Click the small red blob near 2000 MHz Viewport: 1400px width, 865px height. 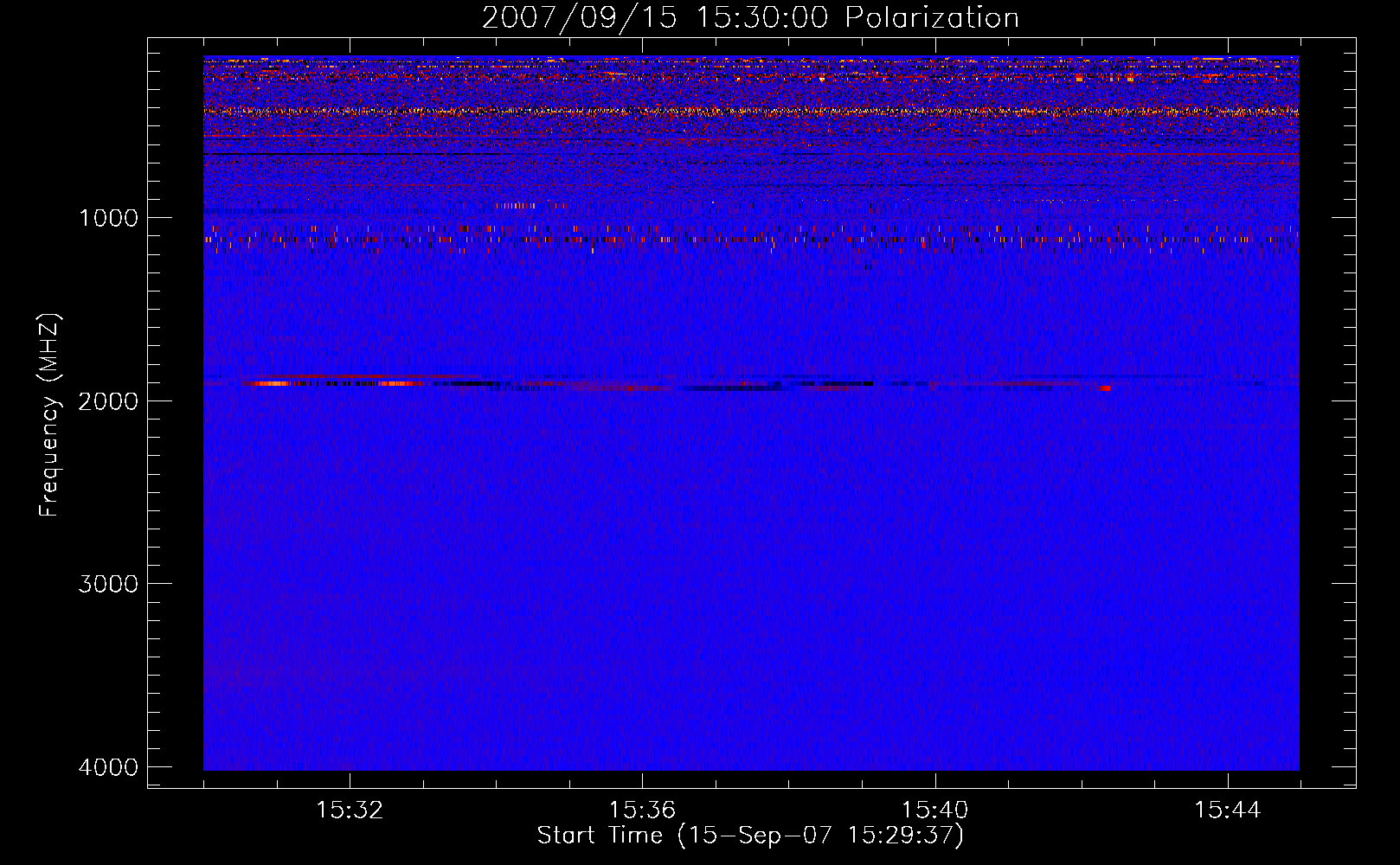(1105, 388)
